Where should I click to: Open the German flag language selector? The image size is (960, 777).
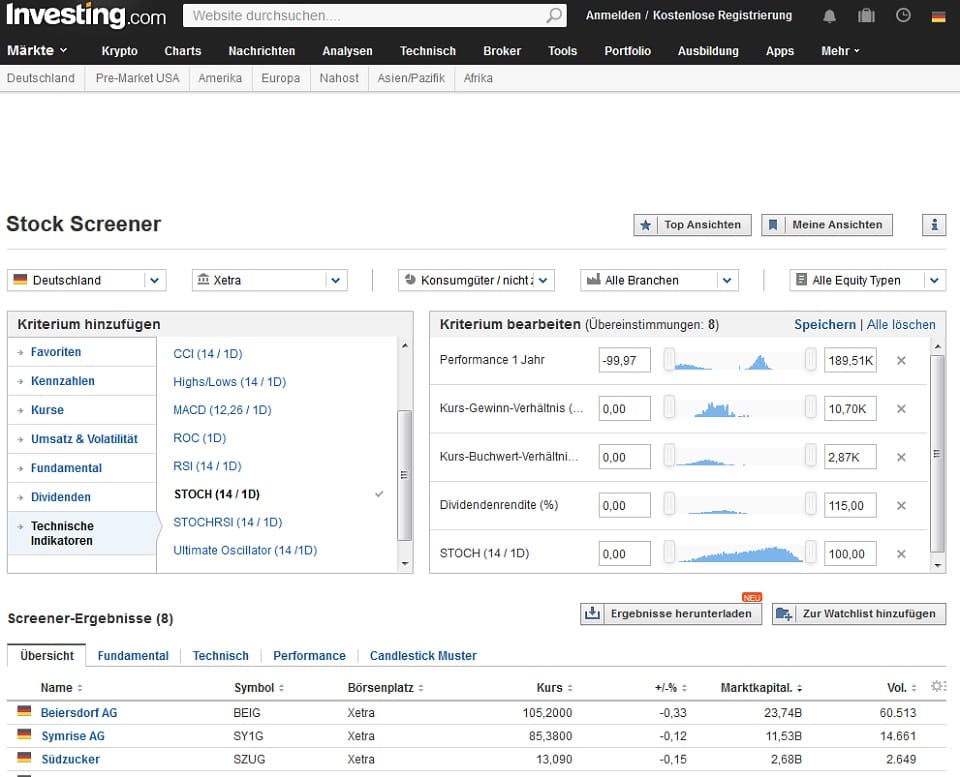[x=938, y=16]
